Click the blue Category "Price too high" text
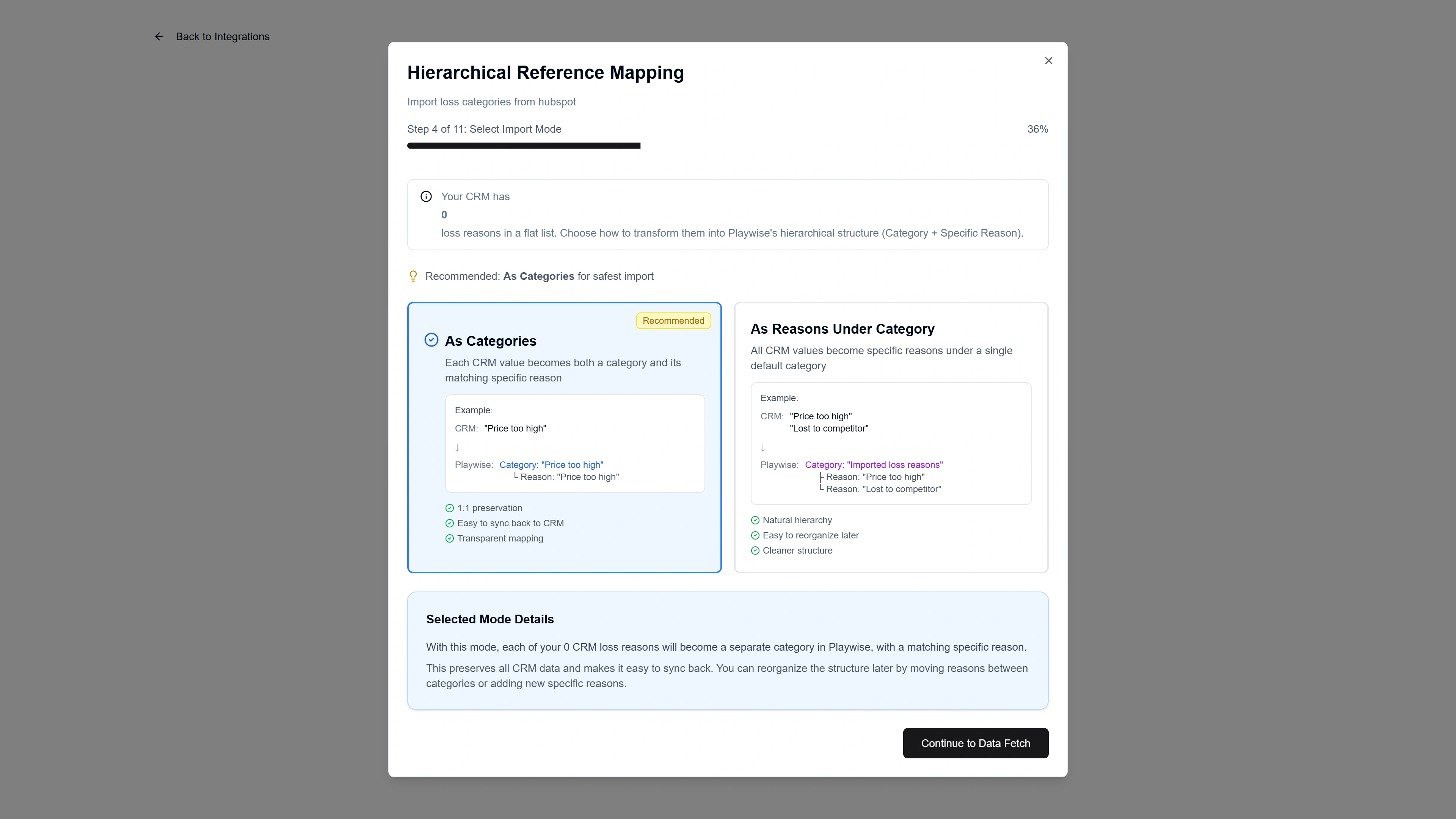 (x=551, y=464)
